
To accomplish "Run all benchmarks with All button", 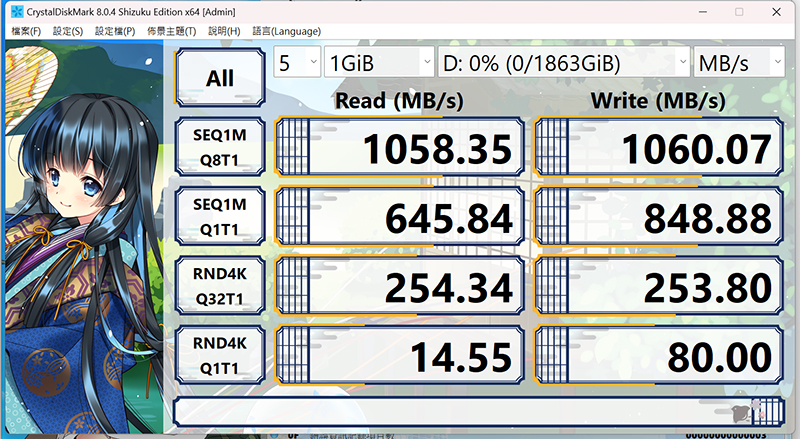I will pyautogui.click(x=220, y=78).
